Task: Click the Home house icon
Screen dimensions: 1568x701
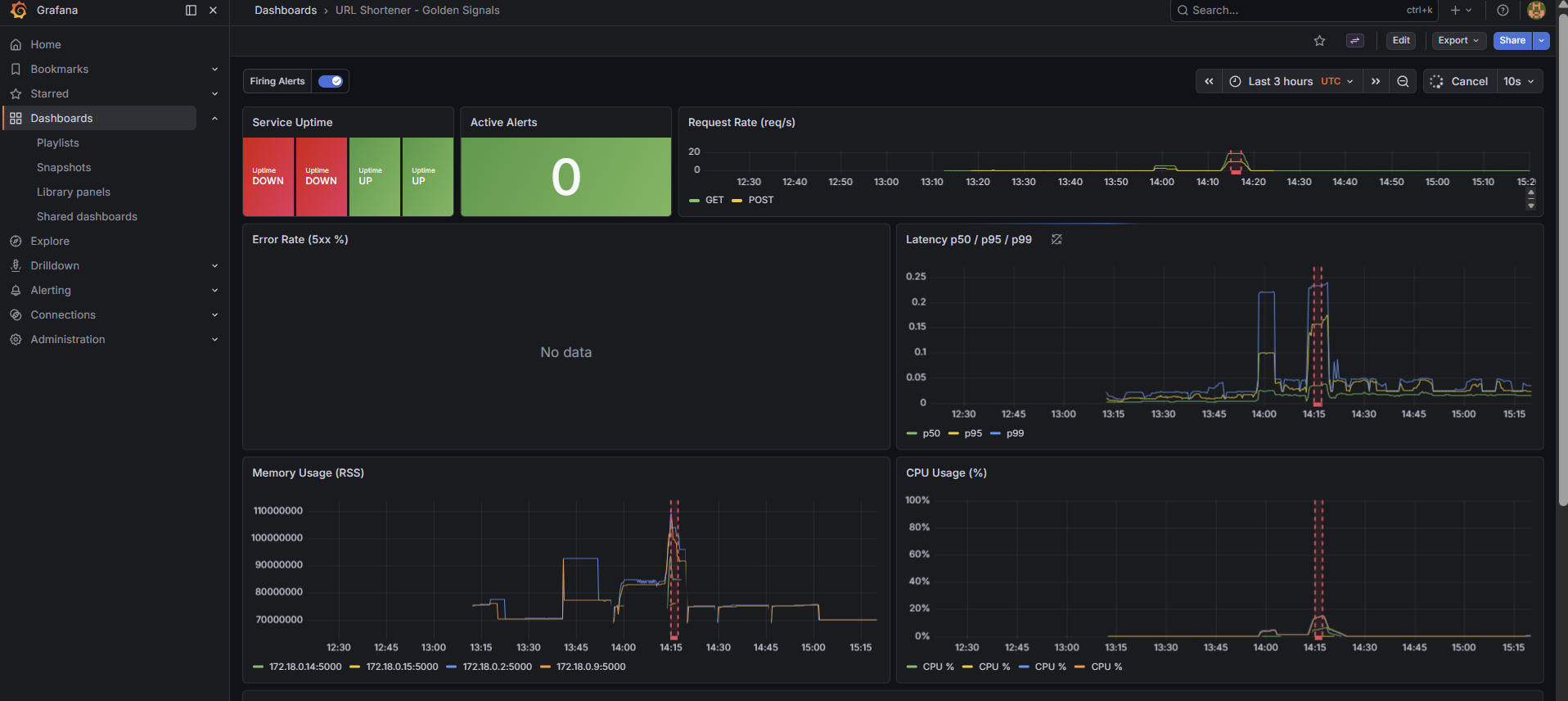Action: point(16,44)
